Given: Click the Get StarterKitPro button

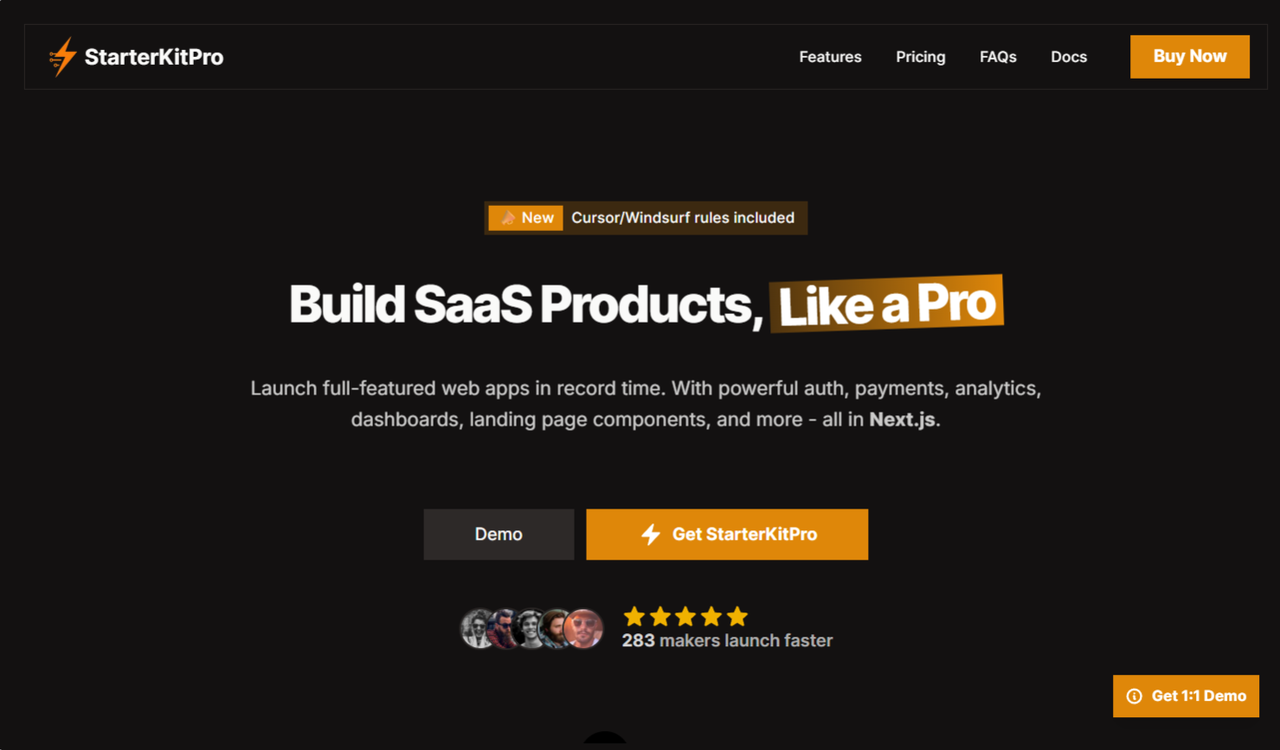Looking at the screenshot, I should click(727, 534).
